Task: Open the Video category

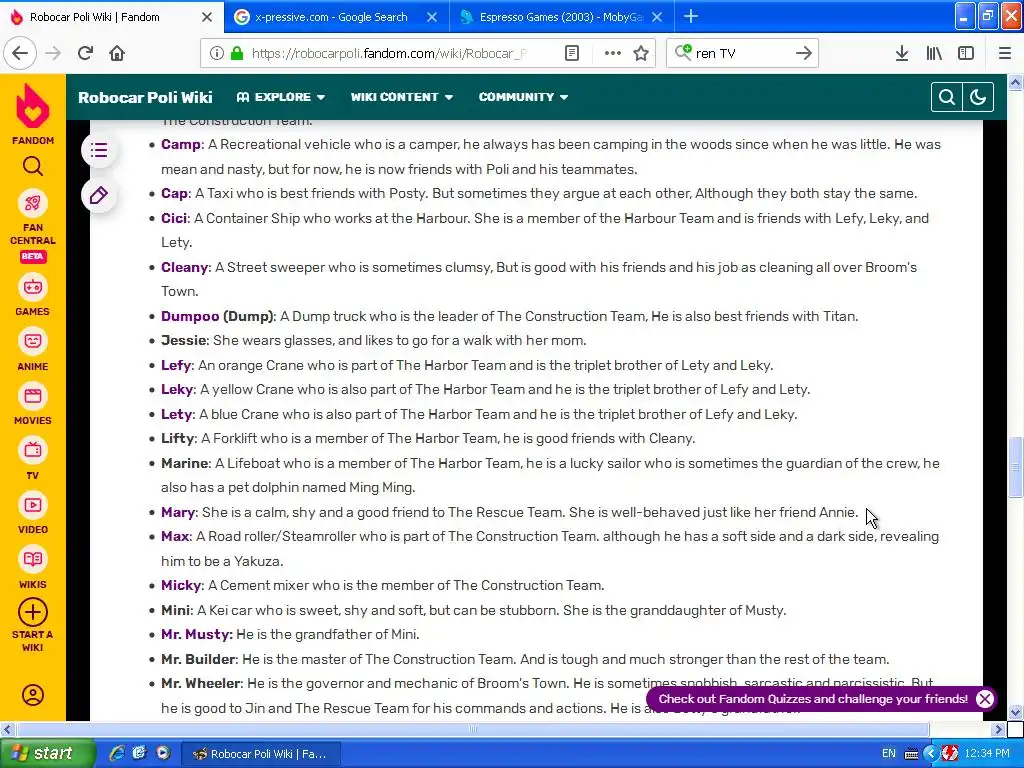Action: pos(33,515)
